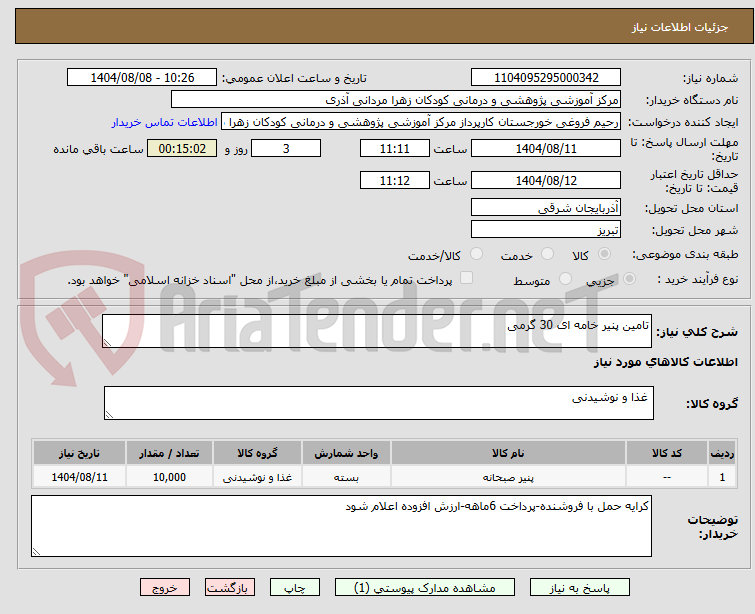Click the شرح کلی نیاز description textarea

[377, 331]
